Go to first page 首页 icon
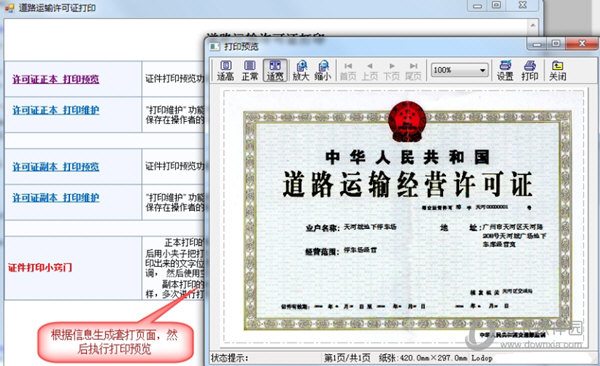This screenshot has height=366, width=600. pyautogui.click(x=348, y=71)
